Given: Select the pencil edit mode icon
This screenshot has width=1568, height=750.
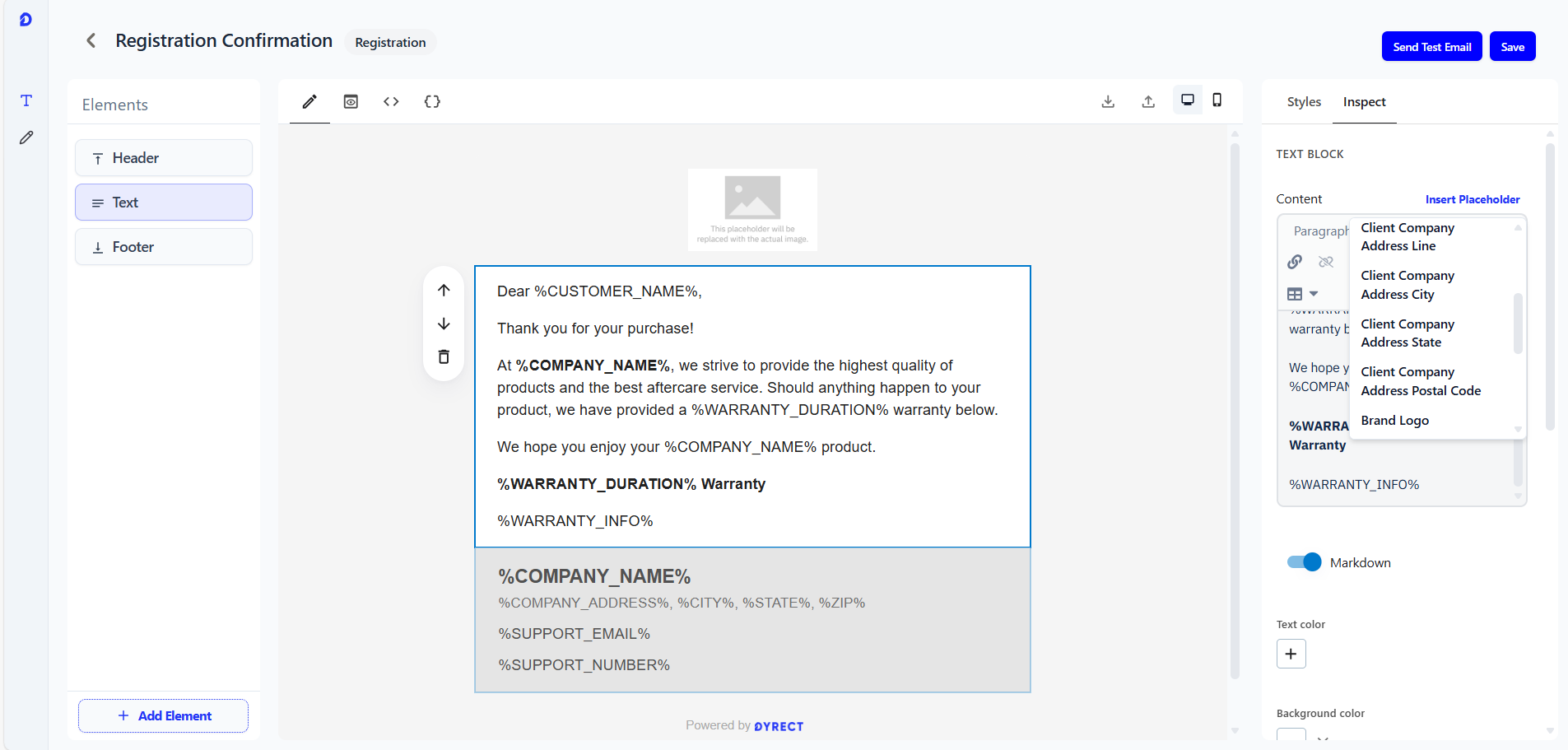Looking at the screenshot, I should pyautogui.click(x=309, y=102).
